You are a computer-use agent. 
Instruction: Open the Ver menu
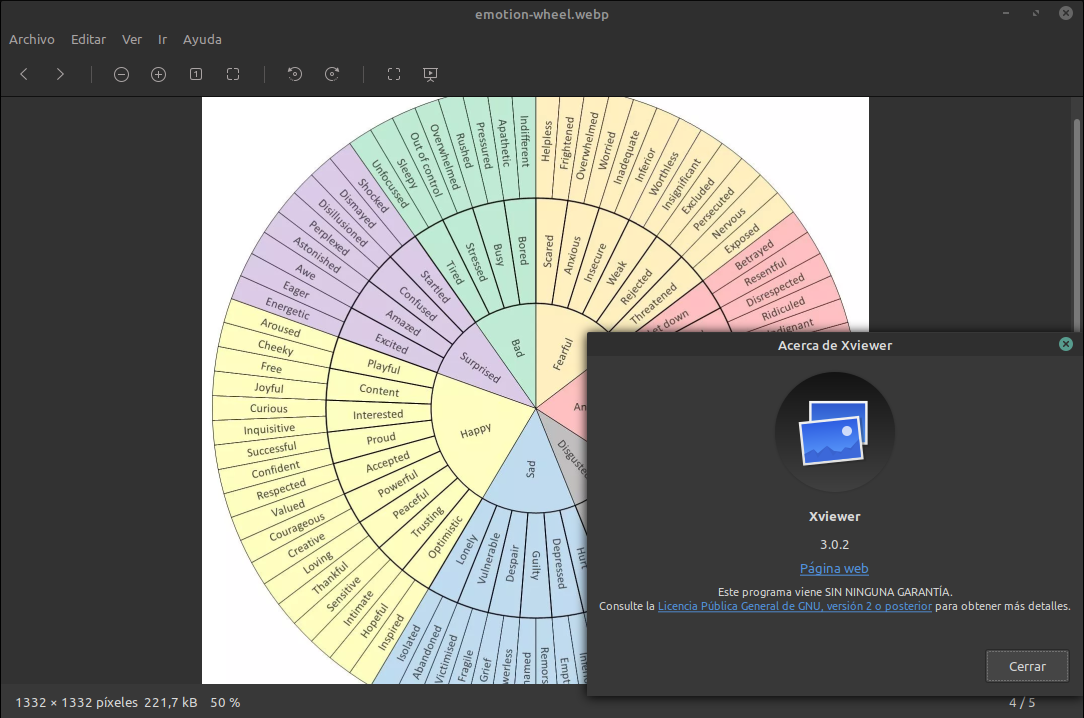point(131,39)
